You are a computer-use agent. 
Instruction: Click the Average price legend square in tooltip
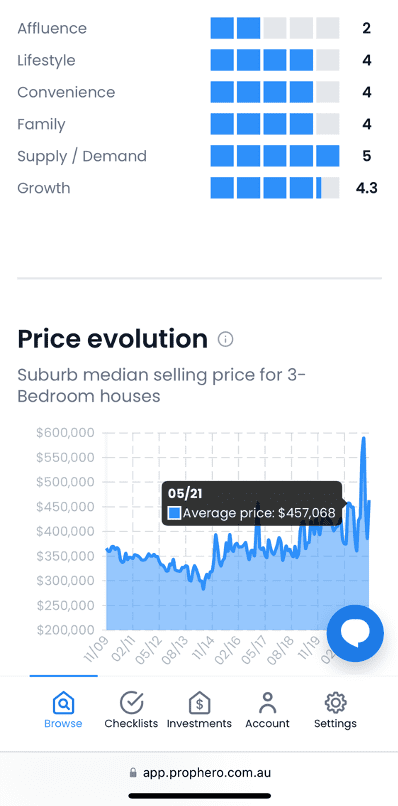[x=175, y=512]
